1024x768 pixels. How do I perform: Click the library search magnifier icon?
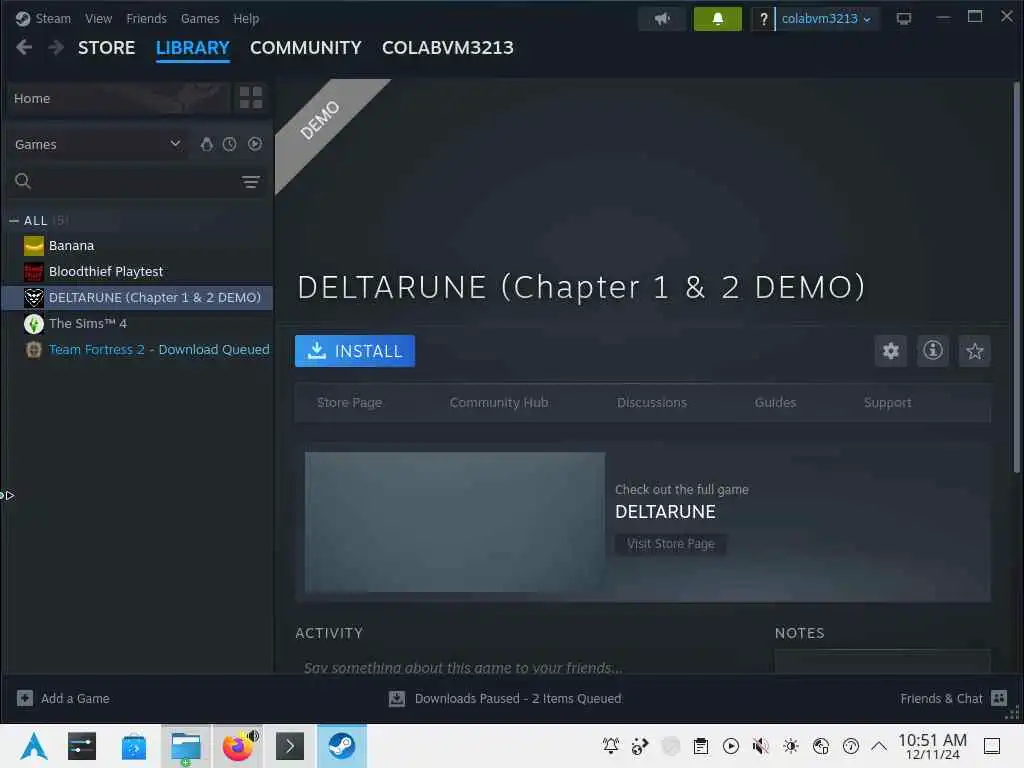23,181
